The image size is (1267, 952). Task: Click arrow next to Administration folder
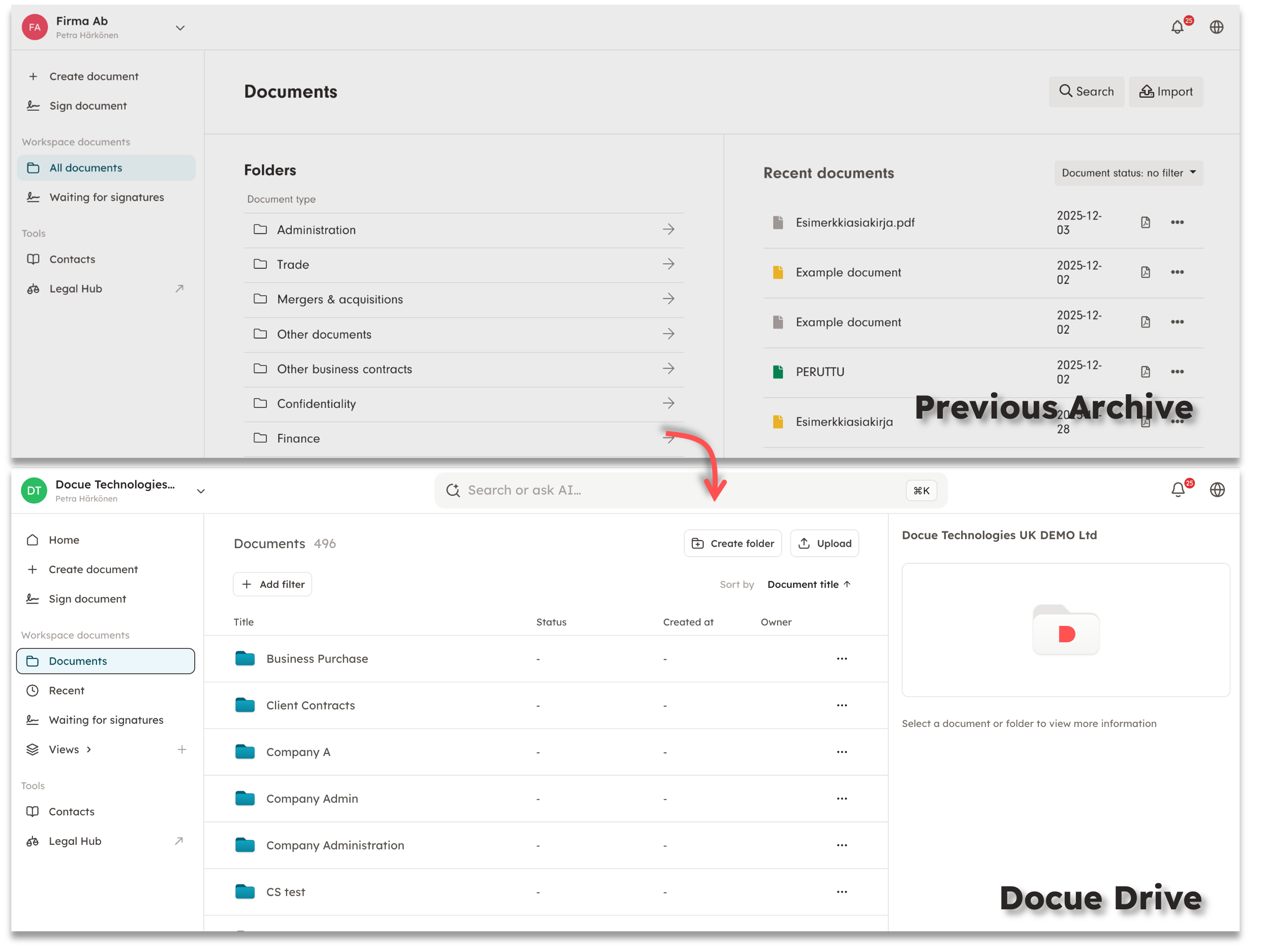[x=668, y=230]
